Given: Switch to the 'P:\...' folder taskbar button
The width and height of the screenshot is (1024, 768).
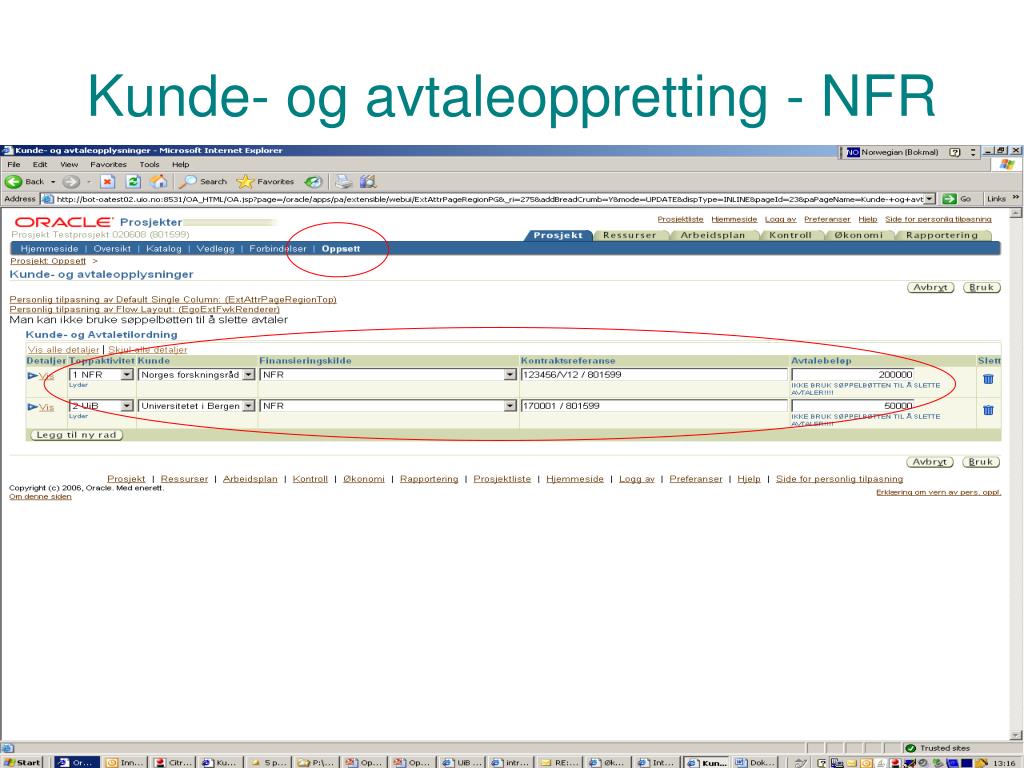Looking at the screenshot, I should tap(316, 762).
